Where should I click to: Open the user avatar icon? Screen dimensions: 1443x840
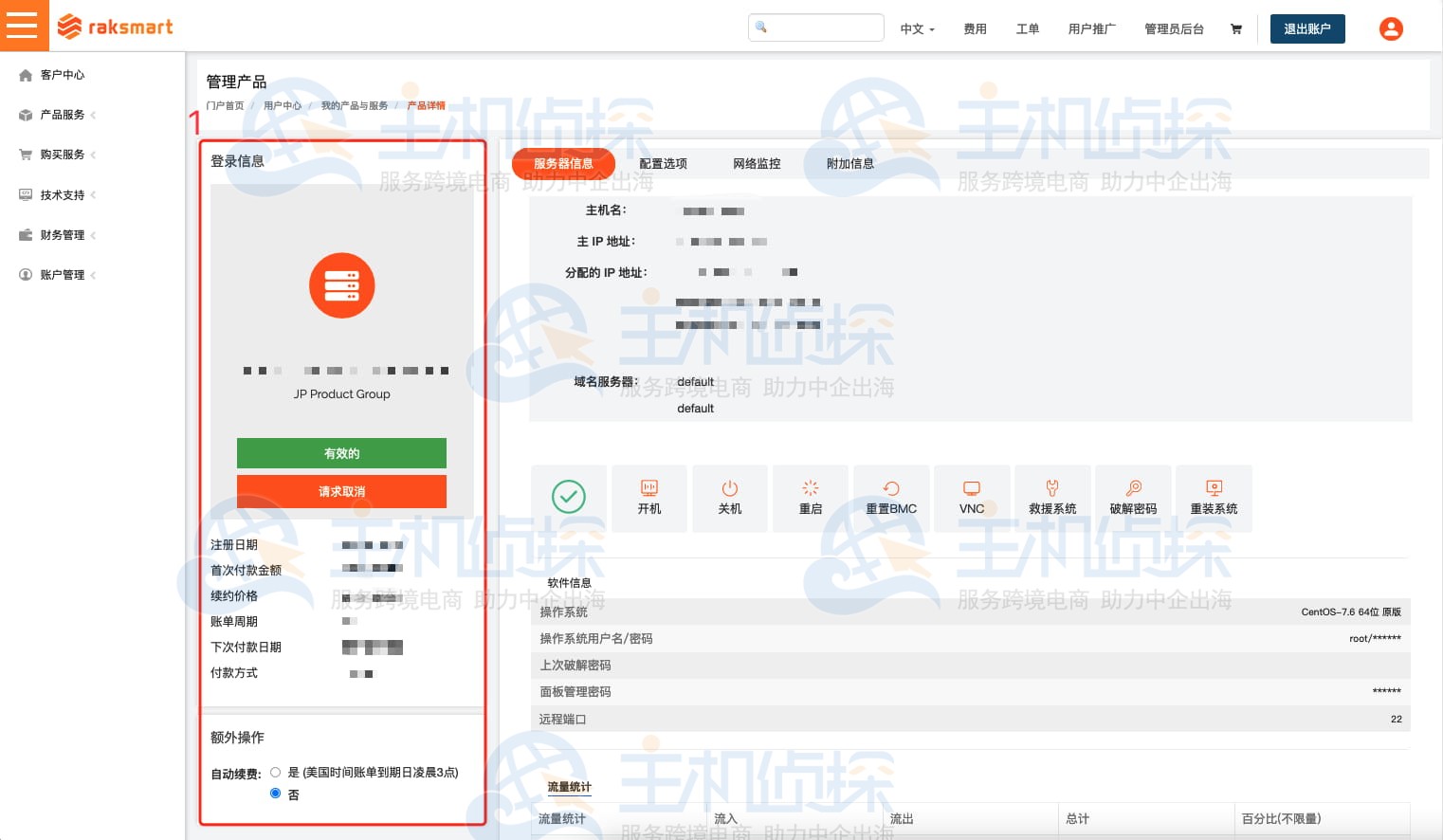click(1391, 28)
